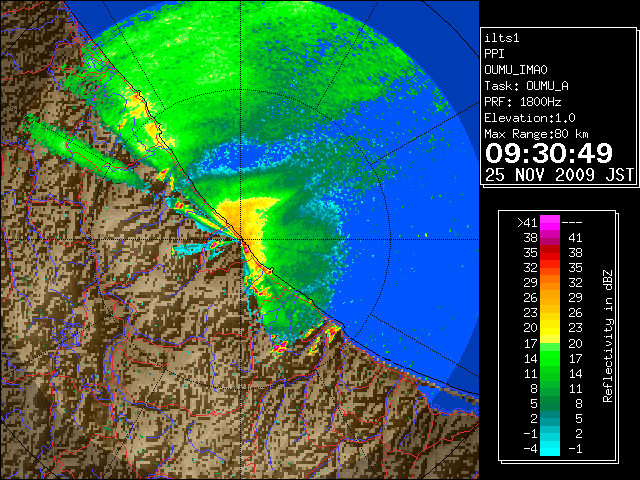
Task: Click the 'Reflectivity in dBZ' axis title
Action: (608, 336)
